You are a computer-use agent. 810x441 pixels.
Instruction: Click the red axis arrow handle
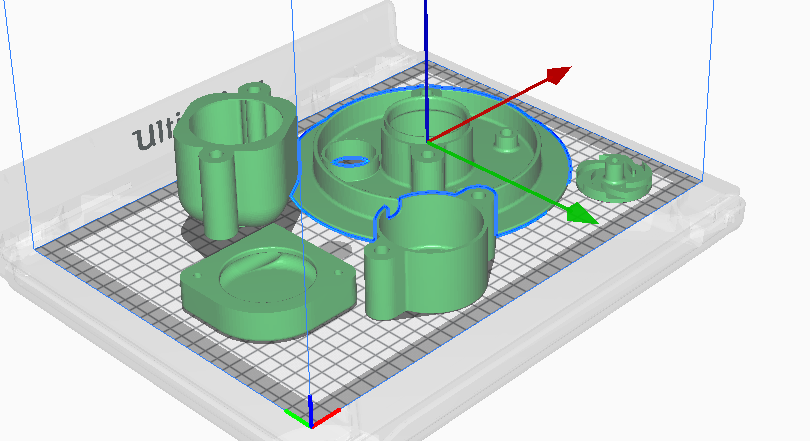558,74
